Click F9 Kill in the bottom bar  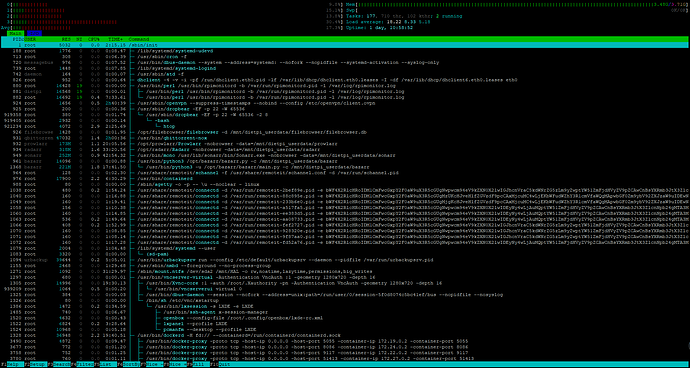[202, 364]
